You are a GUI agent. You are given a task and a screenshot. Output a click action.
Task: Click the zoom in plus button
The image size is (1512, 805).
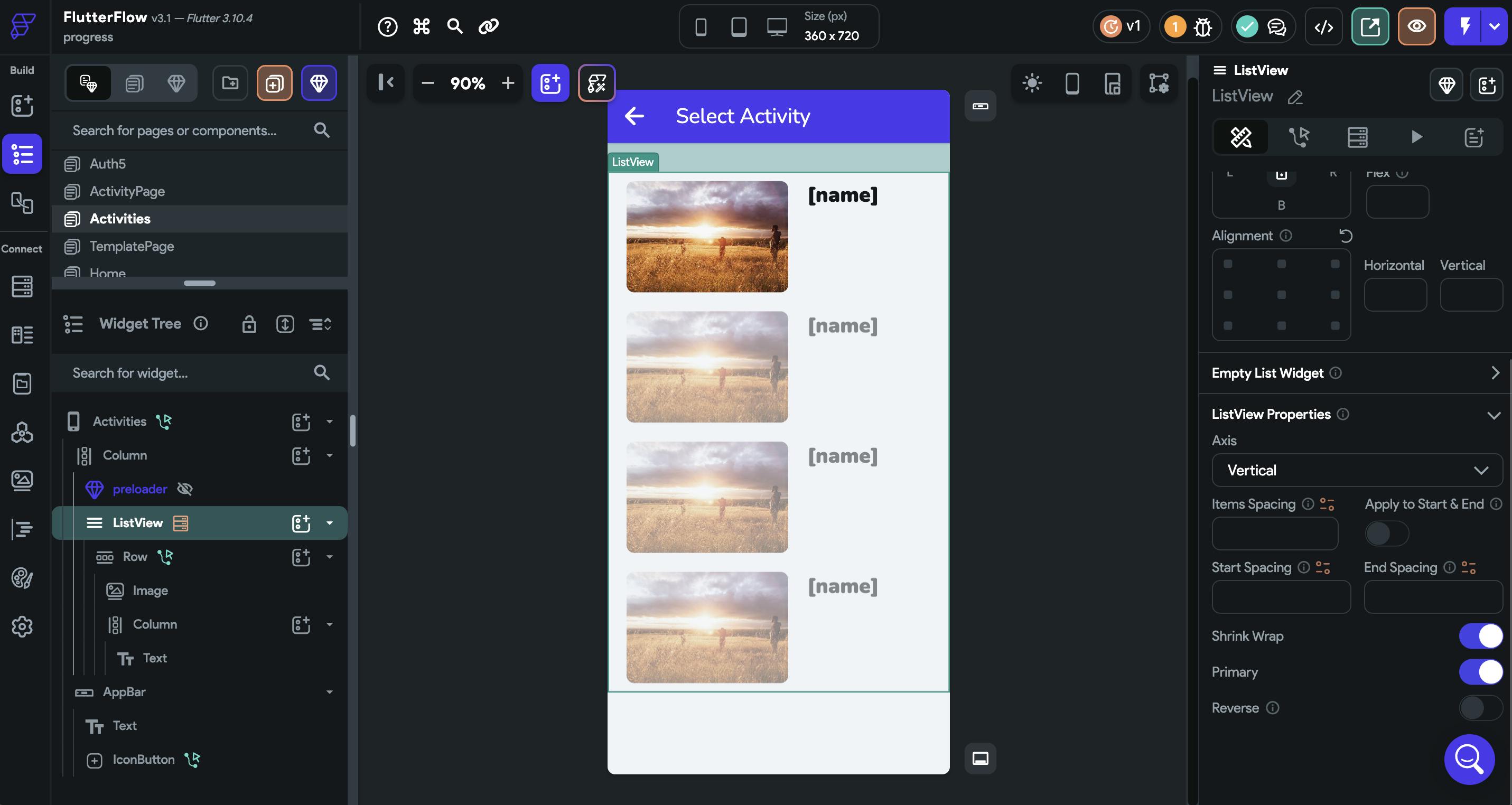coord(508,83)
